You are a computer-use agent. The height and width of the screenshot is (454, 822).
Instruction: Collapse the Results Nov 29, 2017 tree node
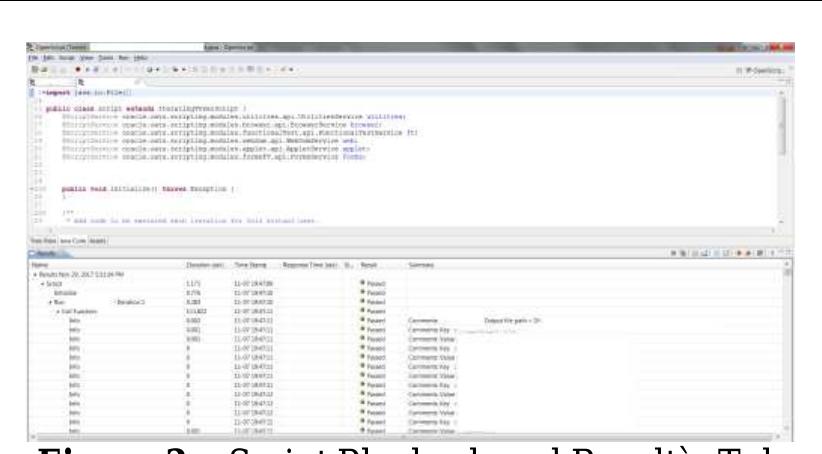pos(35,275)
